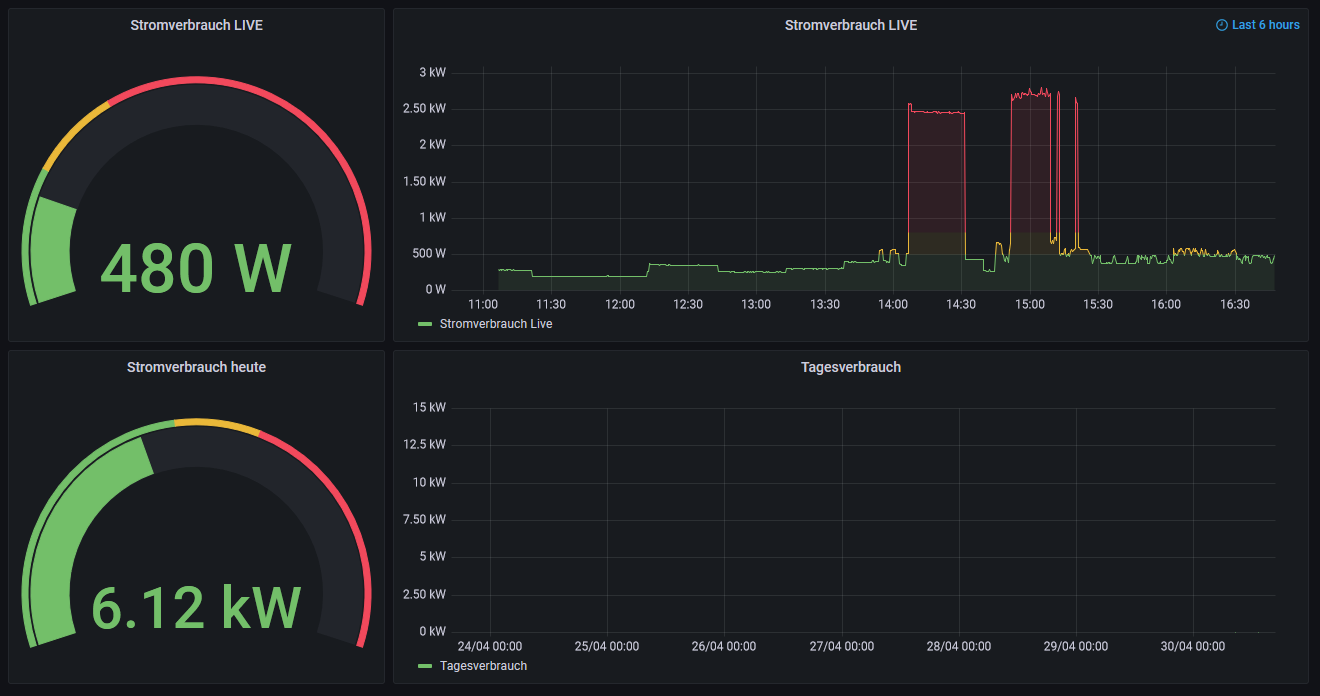
Task: Click the 15 kW y-axis label
Action: [x=429, y=407]
